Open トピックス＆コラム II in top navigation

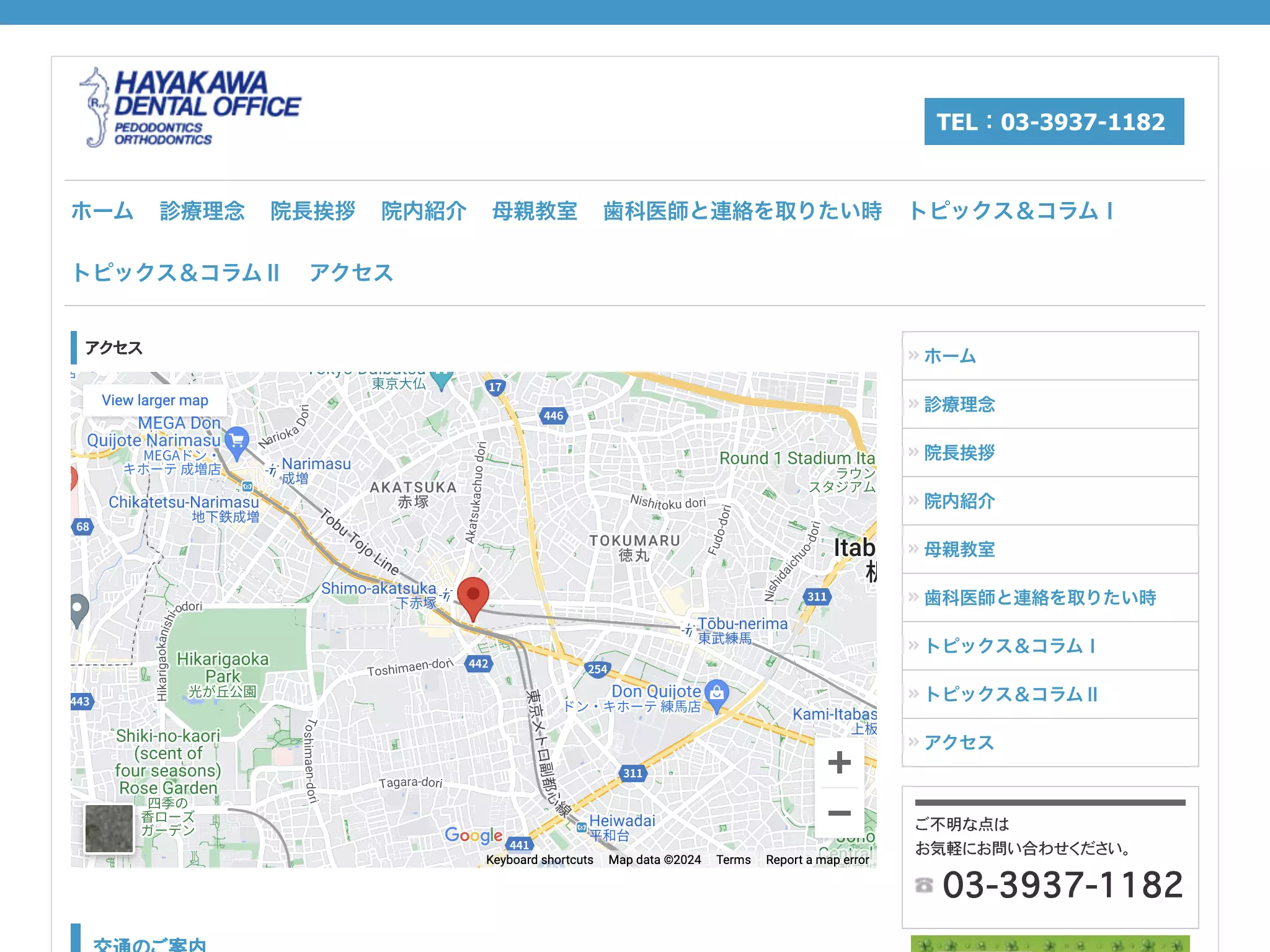(x=176, y=273)
